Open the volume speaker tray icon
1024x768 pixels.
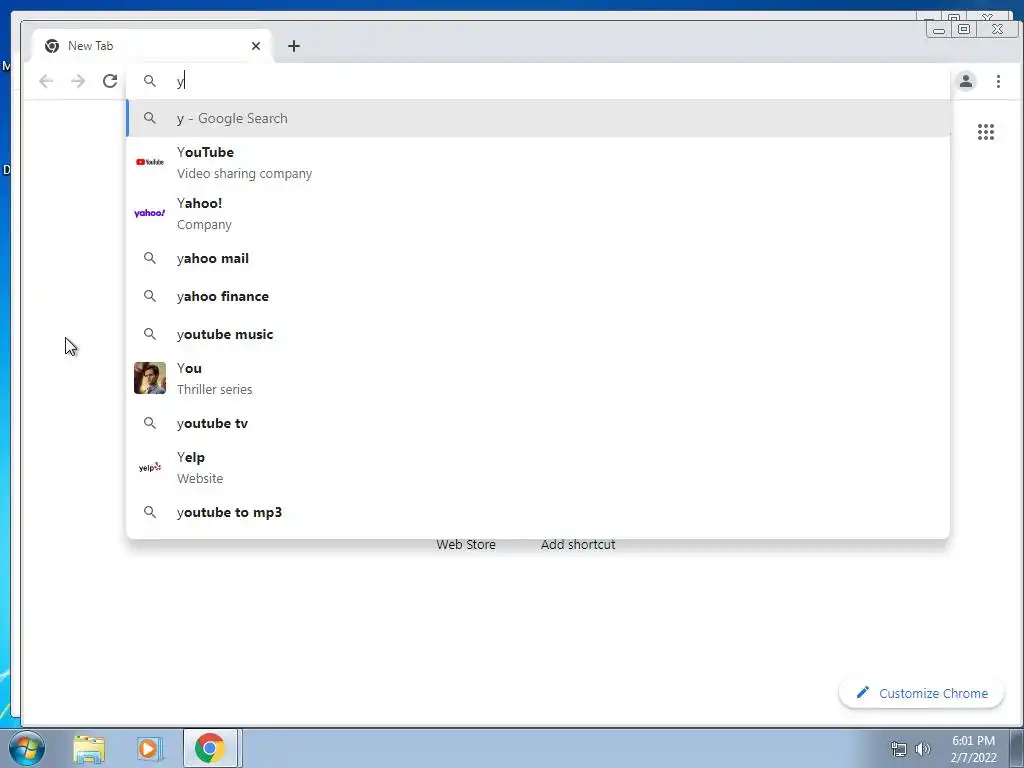923,749
